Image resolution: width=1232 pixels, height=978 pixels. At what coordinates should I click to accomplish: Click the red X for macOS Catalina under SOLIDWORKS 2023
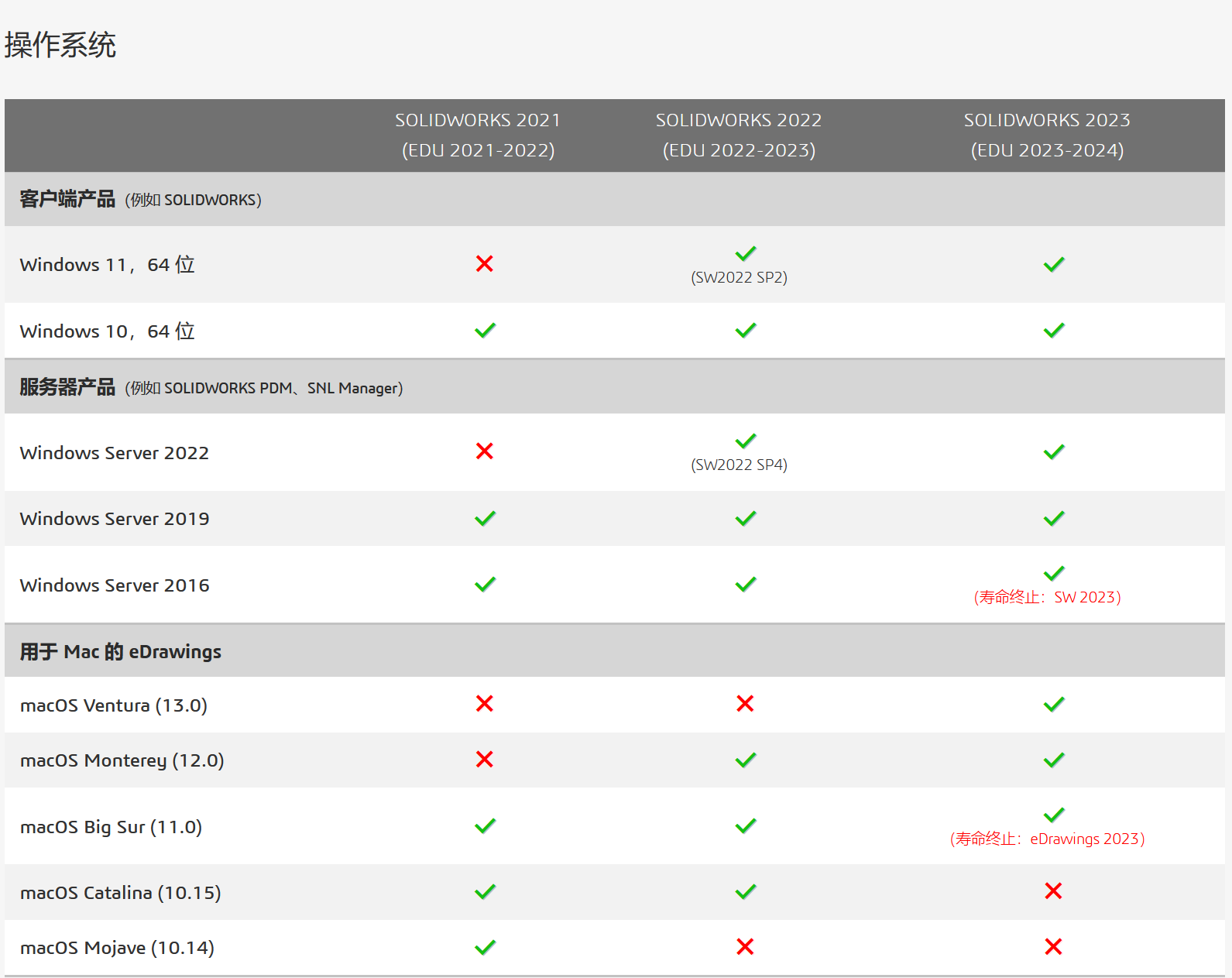[1053, 891]
